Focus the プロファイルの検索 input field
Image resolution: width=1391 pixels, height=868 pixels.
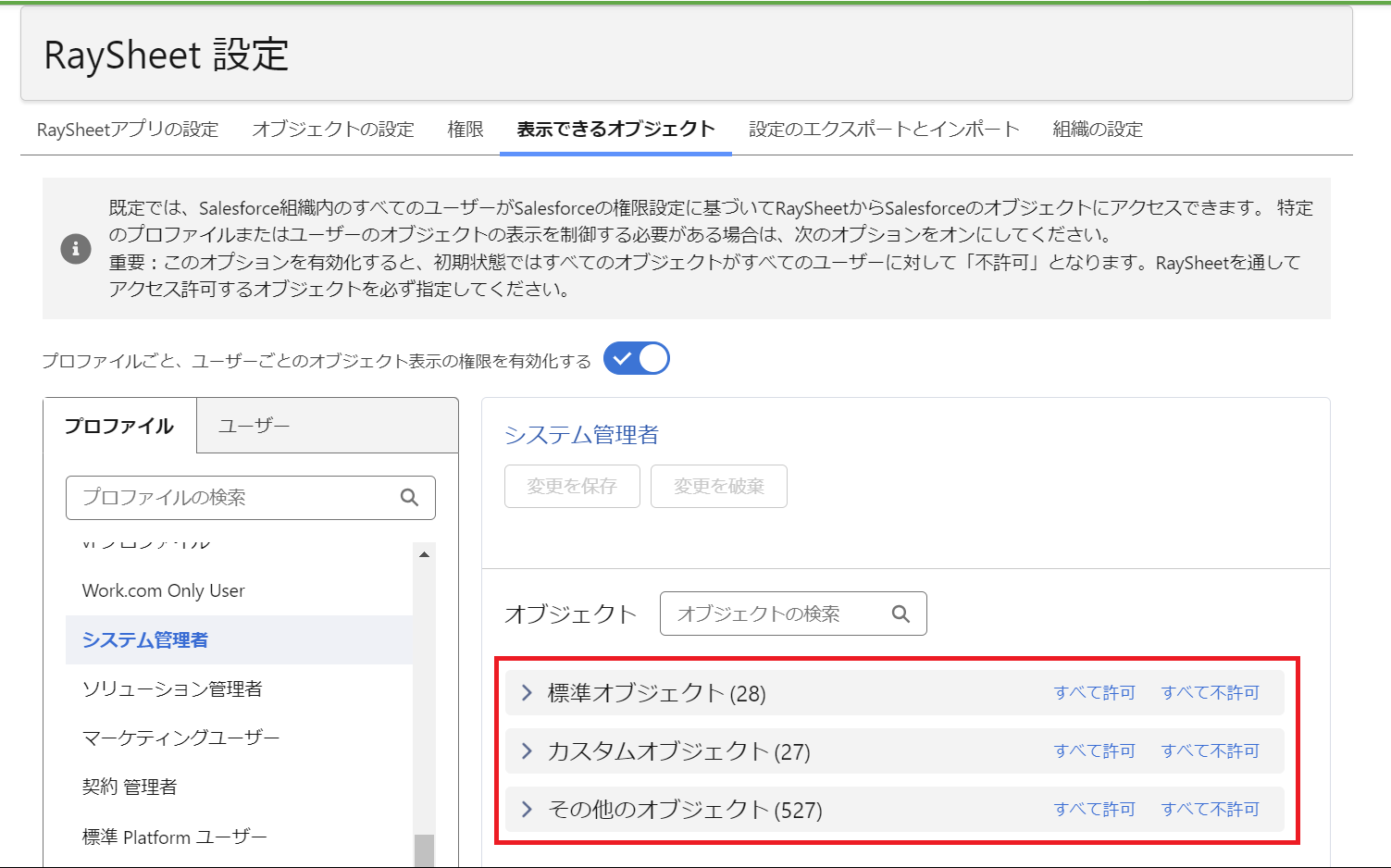pos(251,498)
